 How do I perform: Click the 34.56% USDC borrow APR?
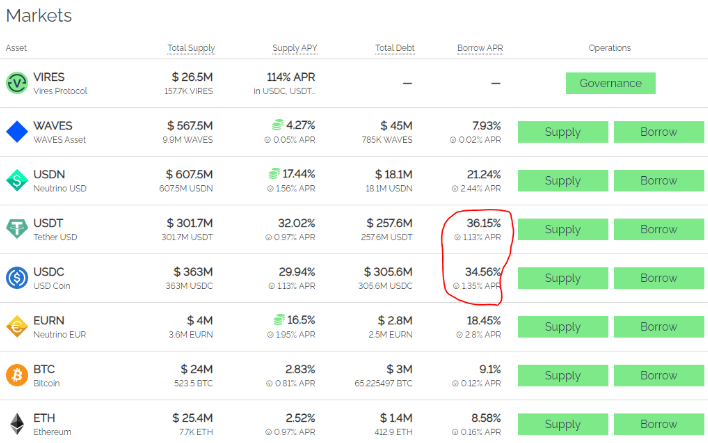click(x=483, y=272)
